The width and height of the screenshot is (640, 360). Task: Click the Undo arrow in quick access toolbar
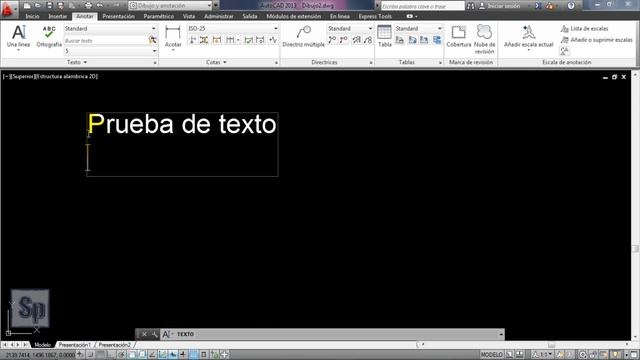[100, 6]
